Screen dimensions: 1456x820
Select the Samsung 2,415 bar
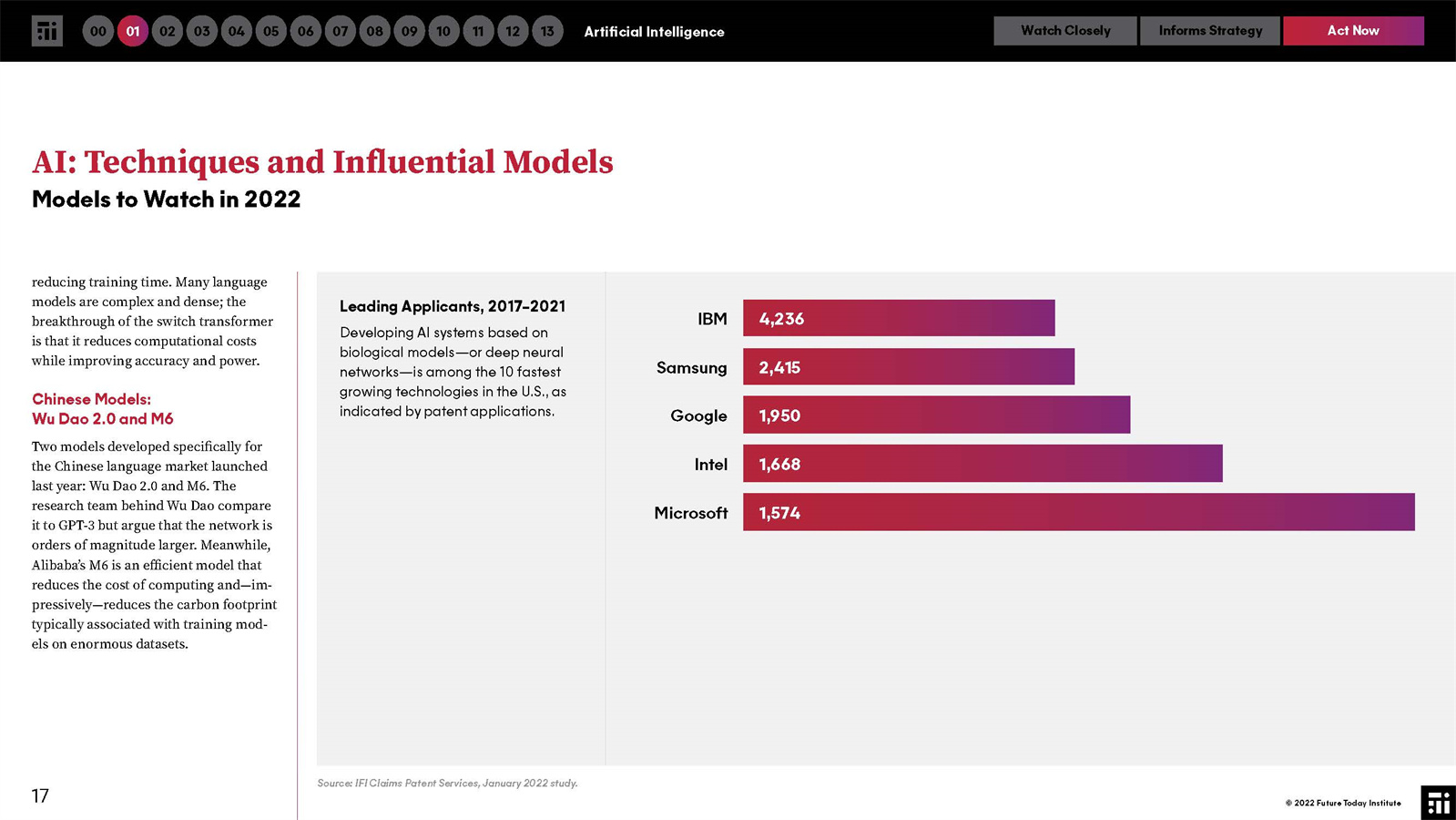click(x=908, y=367)
